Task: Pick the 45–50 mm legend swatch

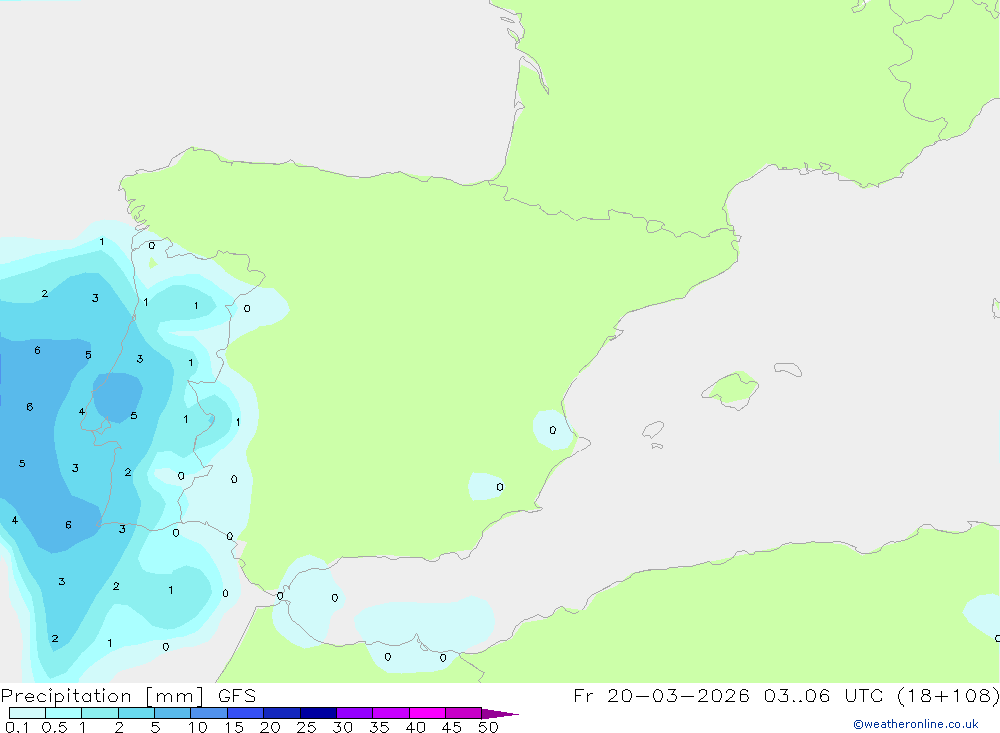Action: [464, 713]
